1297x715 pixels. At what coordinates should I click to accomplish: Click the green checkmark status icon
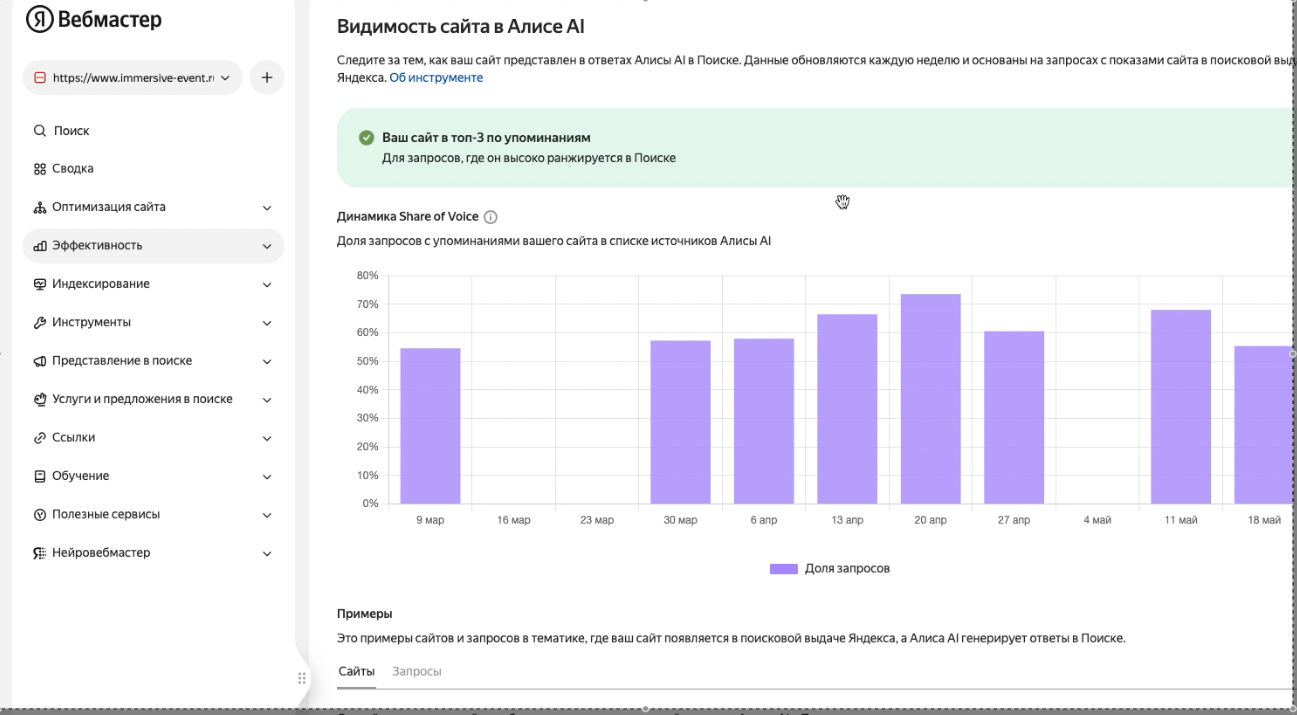pyautogui.click(x=366, y=138)
